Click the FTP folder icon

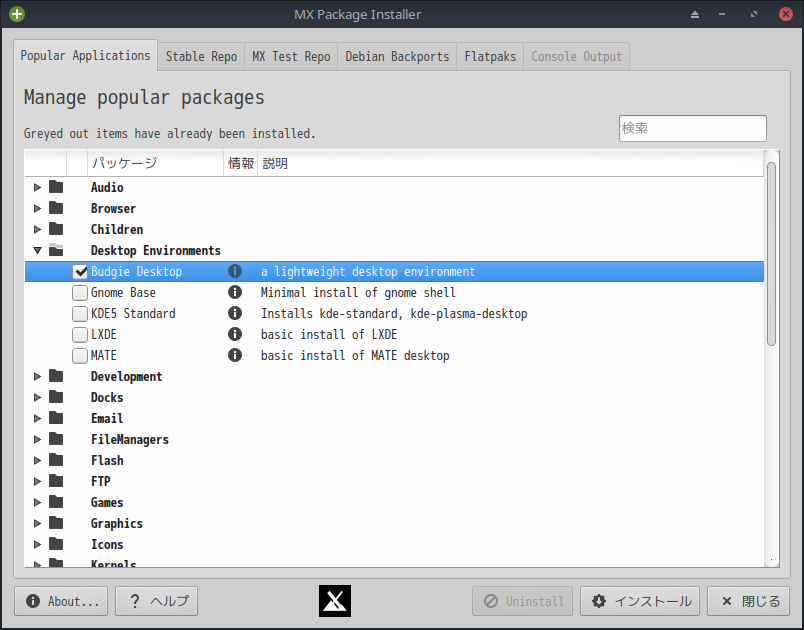click(x=56, y=481)
